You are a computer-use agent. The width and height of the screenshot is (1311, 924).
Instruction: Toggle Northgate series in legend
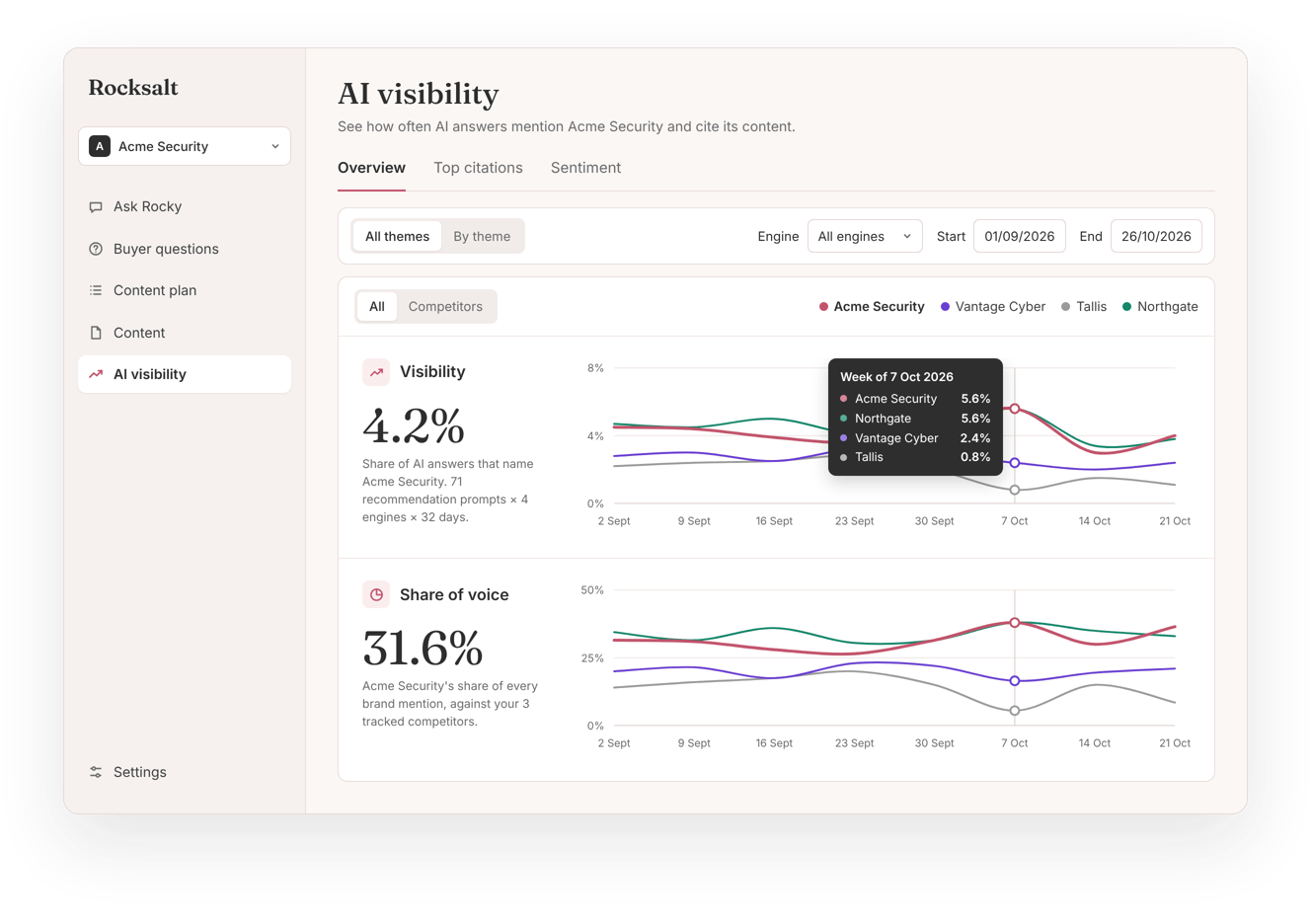[x=1160, y=307]
